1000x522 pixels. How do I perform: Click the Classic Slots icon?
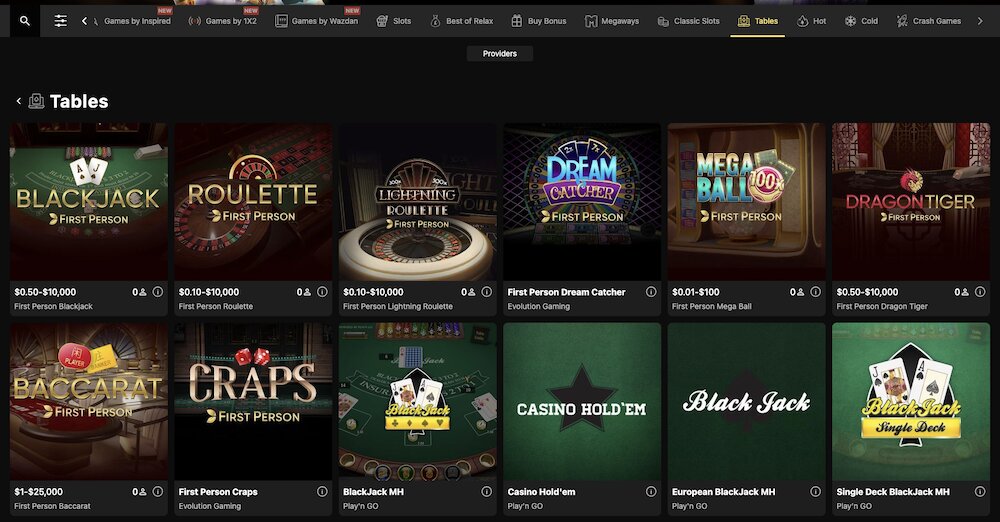[663, 21]
